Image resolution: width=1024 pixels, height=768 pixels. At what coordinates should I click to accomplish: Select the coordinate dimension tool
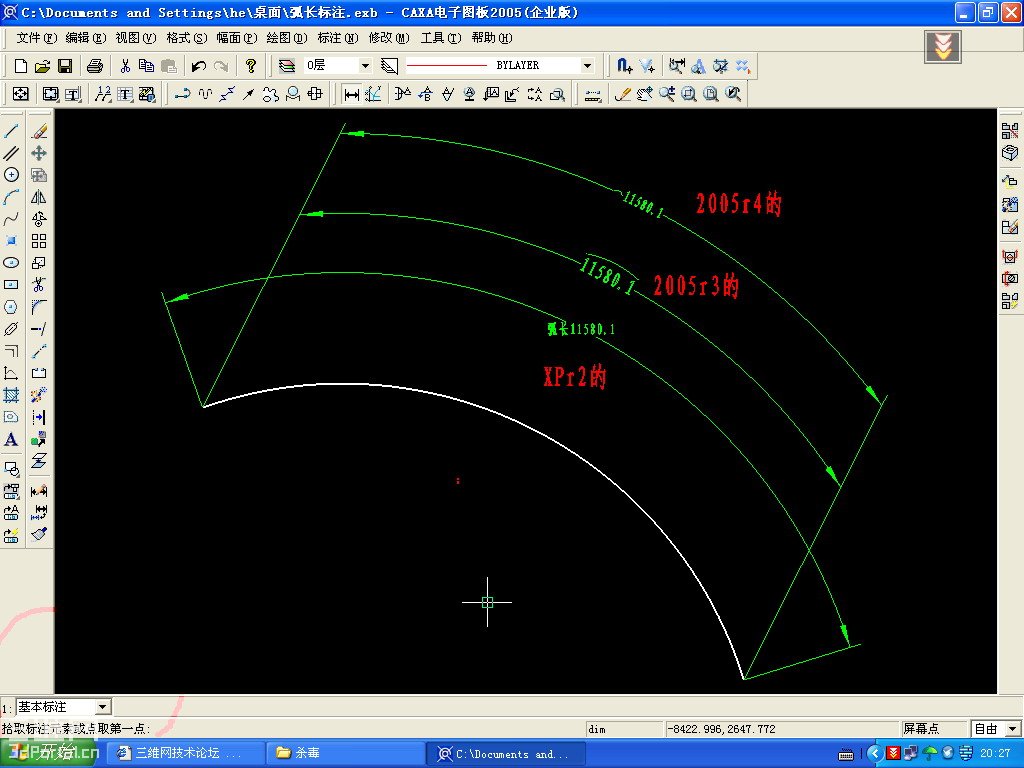(374, 94)
